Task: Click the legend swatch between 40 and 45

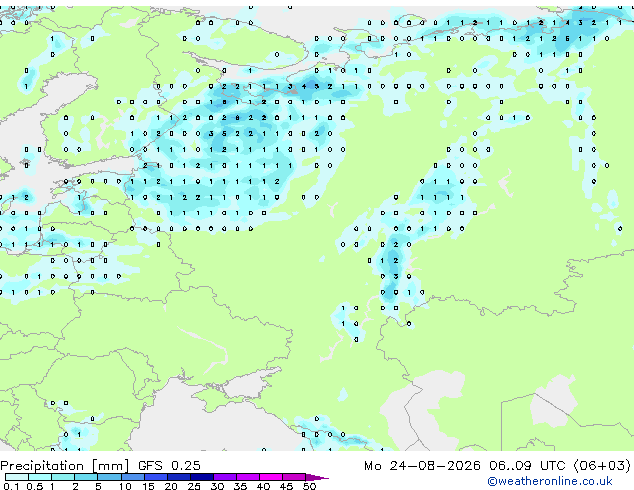Action: 271,477
